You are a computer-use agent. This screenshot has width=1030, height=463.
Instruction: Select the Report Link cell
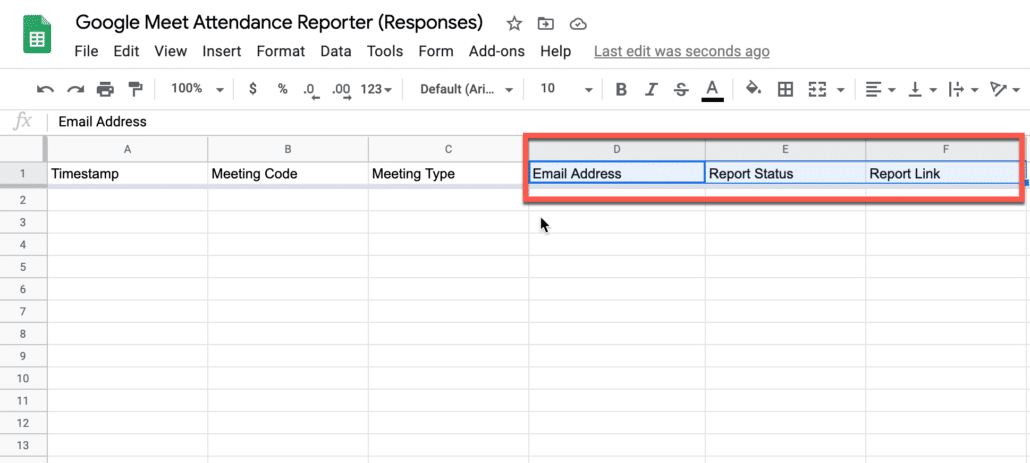pyautogui.click(x=945, y=173)
